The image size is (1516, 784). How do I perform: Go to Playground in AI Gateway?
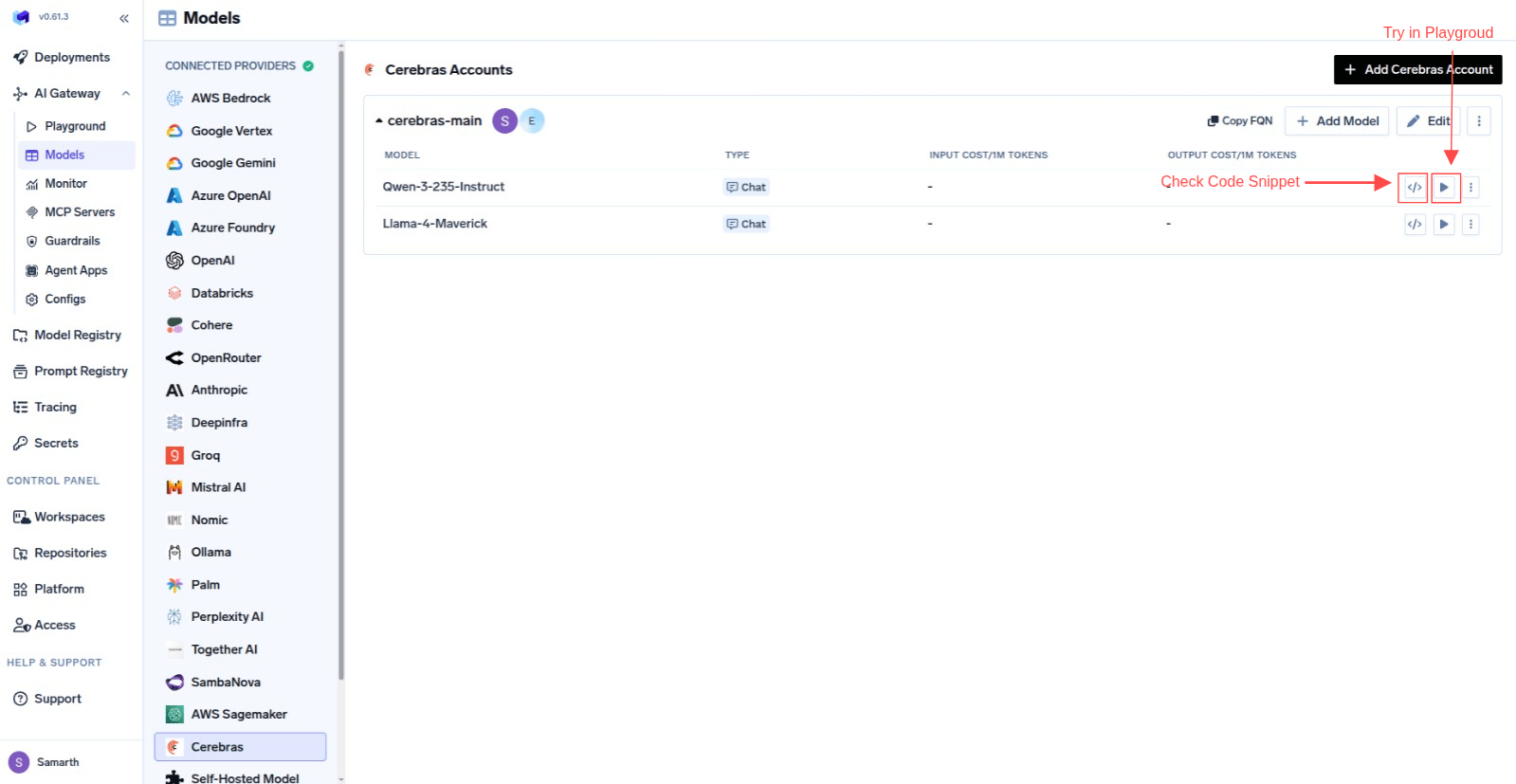click(75, 126)
